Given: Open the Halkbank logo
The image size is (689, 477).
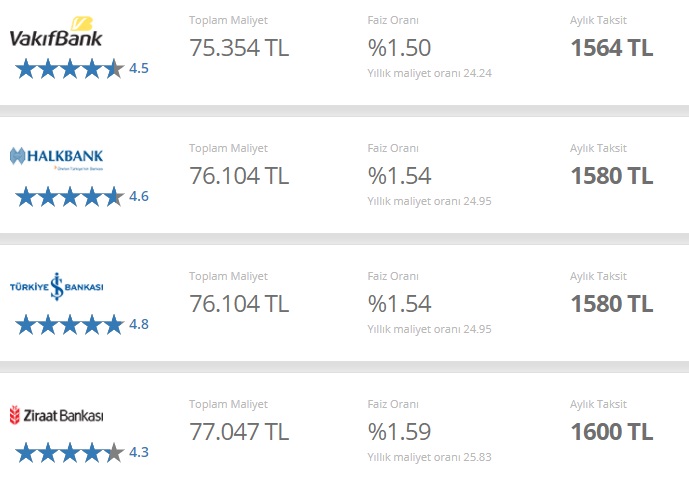Looking at the screenshot, I should [56, 159].
